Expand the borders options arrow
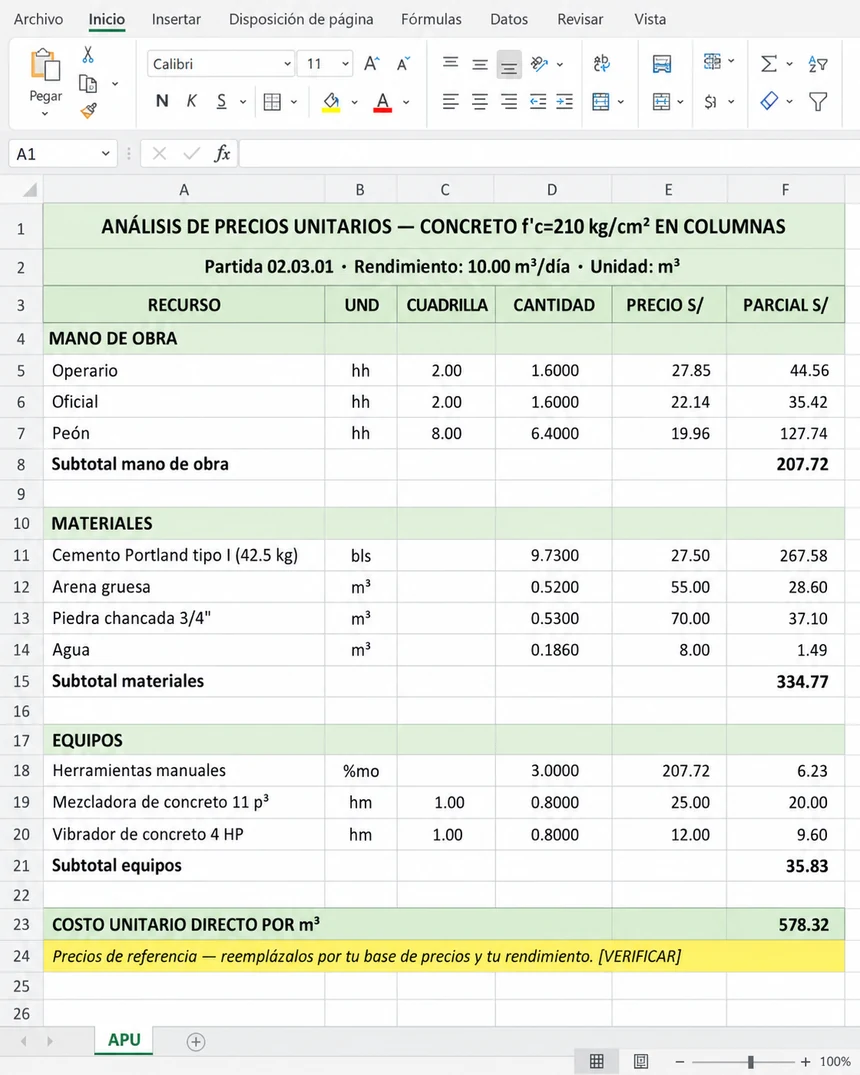The height and width of the screenshot is (1075, 860). coord(294,102)
